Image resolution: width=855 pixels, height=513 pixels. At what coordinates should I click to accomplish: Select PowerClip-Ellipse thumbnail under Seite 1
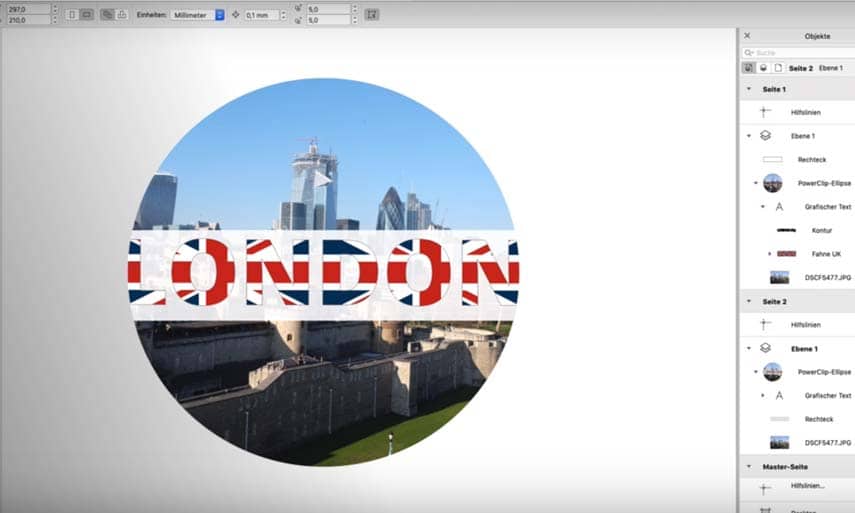pos(772,183)
